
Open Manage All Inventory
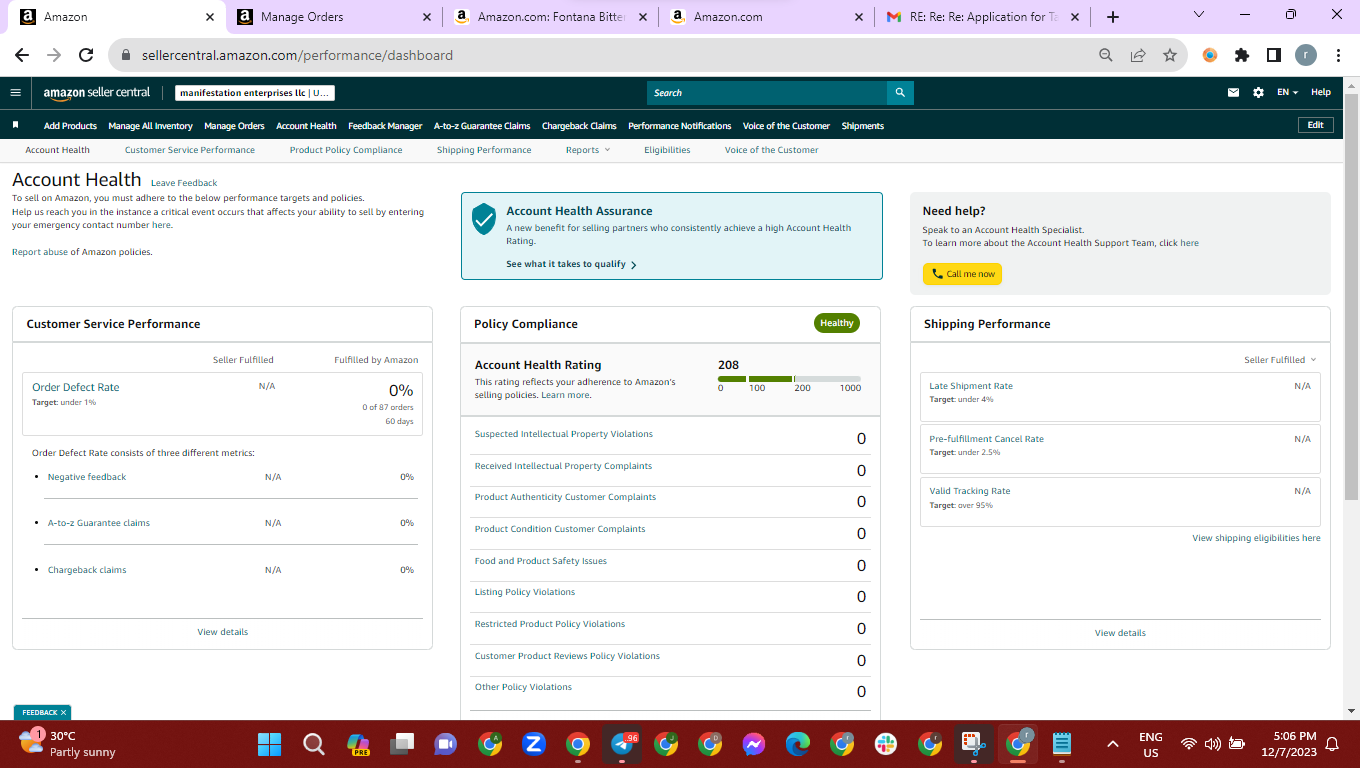(x=150, y=126)
